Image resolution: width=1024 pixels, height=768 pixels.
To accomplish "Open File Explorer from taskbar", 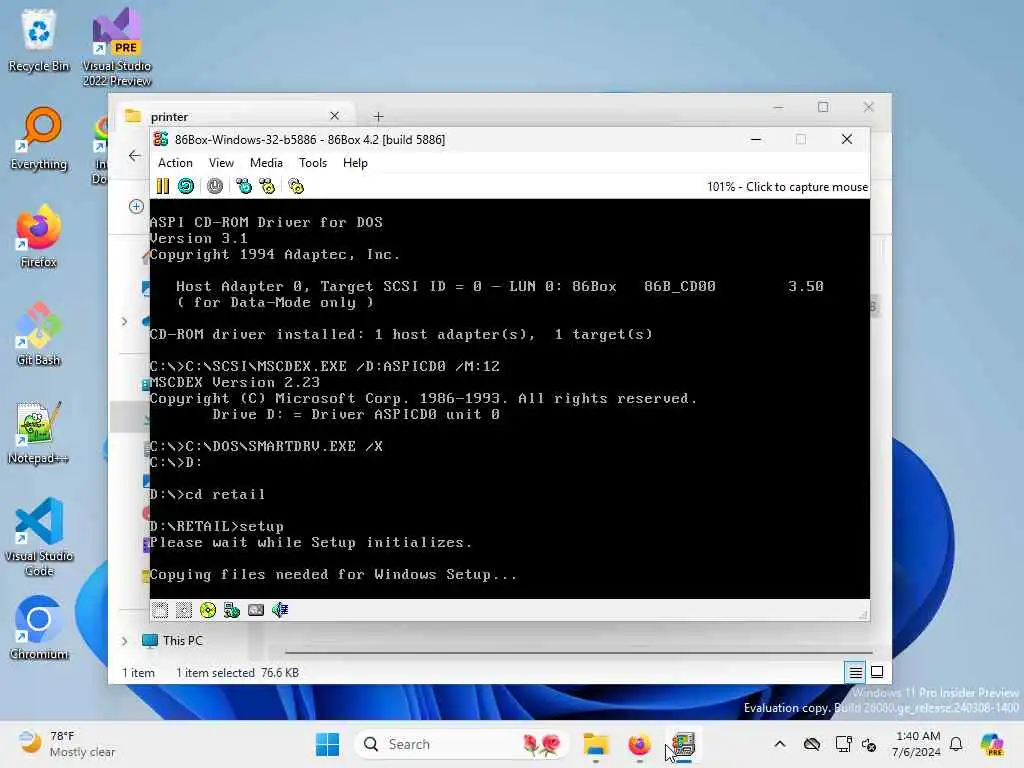I will point(596,744).
